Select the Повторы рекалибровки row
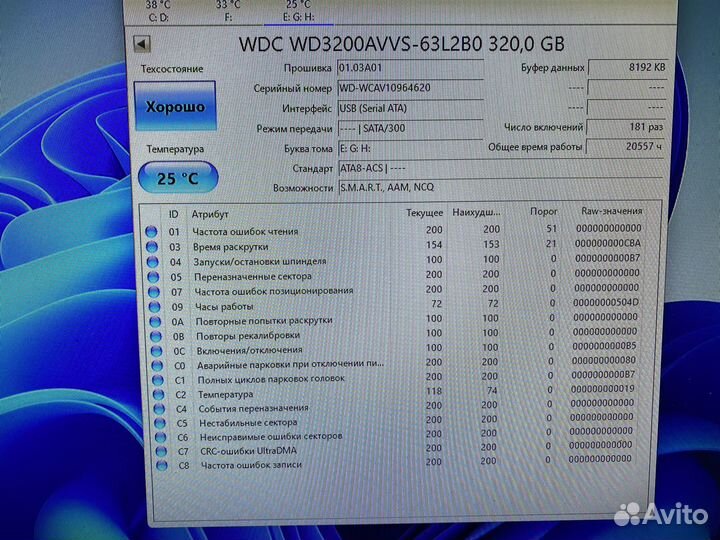This screenshot has height=540, width=720. (x=394, y=334)
